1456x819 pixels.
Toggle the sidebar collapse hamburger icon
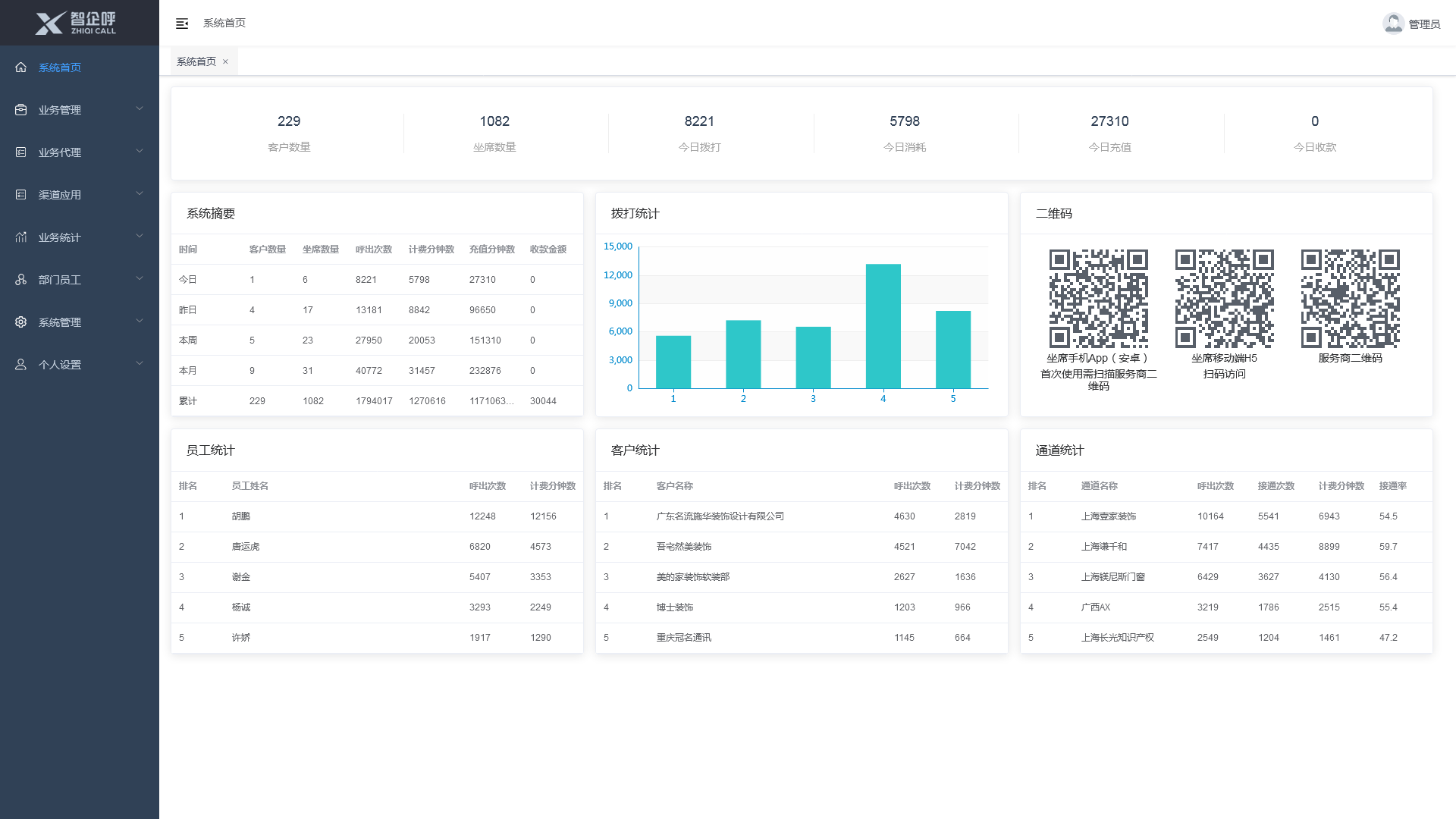[x=182, y=24]
